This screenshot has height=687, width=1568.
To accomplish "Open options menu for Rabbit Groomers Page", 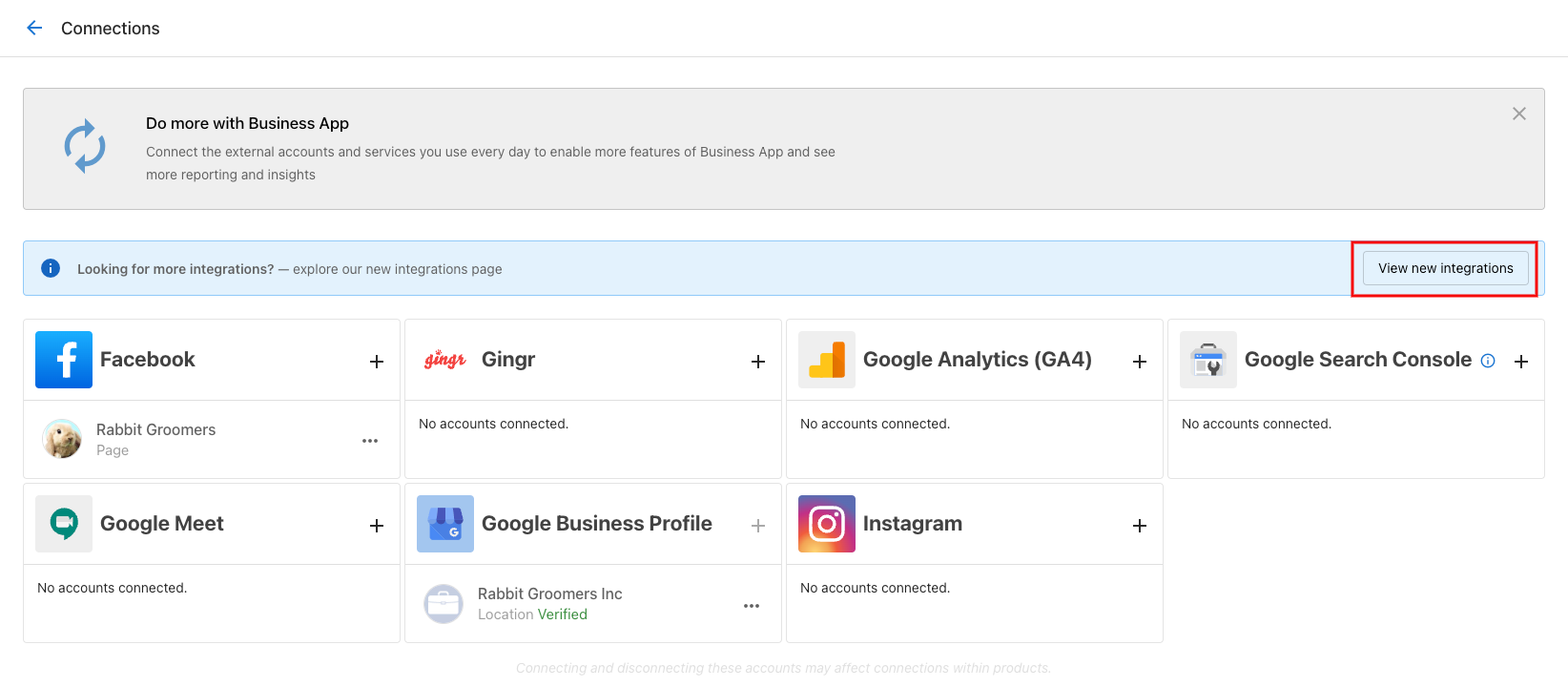I will [x=370, y=441].
